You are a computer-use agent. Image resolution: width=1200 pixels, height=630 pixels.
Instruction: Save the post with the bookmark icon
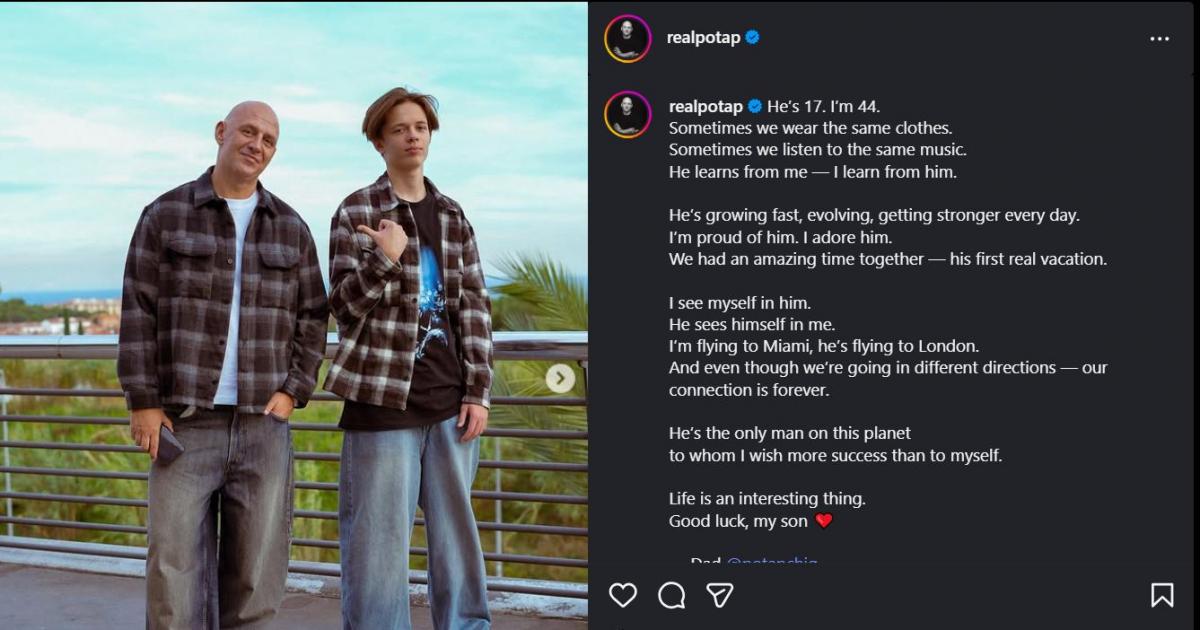click(x=1162, y=595)
